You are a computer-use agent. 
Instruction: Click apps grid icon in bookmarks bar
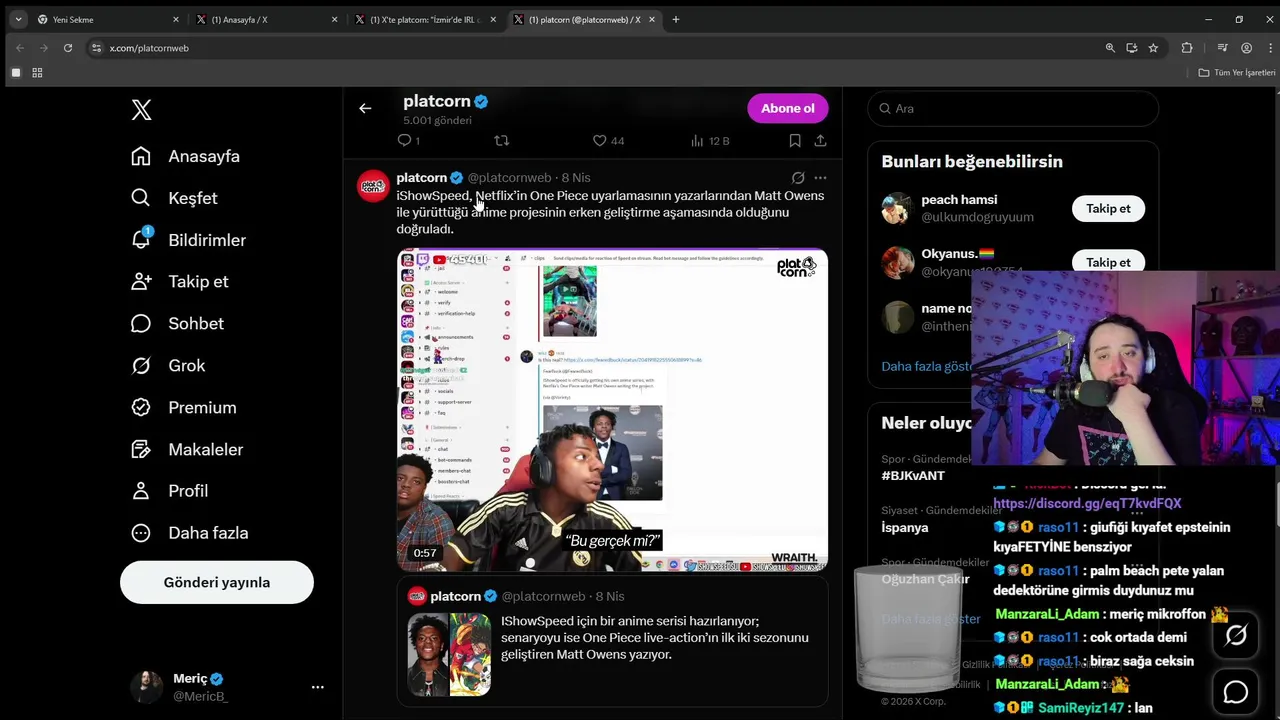[x=37, y=73]
